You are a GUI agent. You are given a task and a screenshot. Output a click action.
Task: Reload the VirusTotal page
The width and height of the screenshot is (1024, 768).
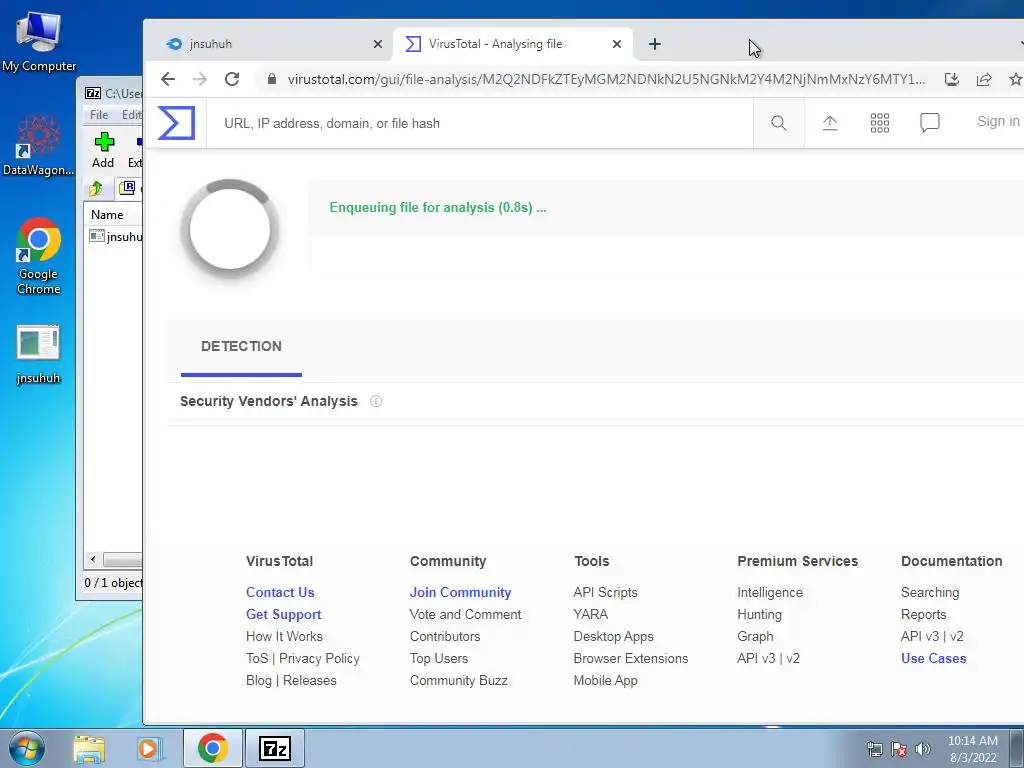pos(232,79)
